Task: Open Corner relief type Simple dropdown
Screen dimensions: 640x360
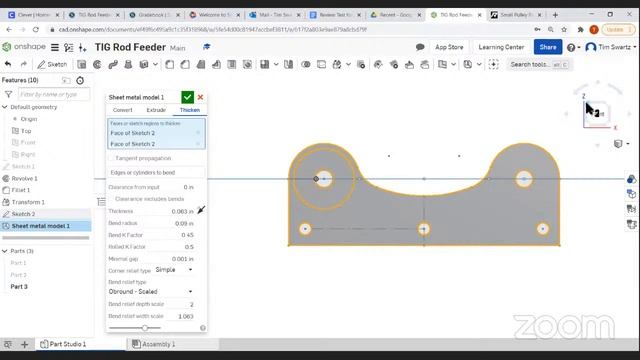Action: point(174,270)
